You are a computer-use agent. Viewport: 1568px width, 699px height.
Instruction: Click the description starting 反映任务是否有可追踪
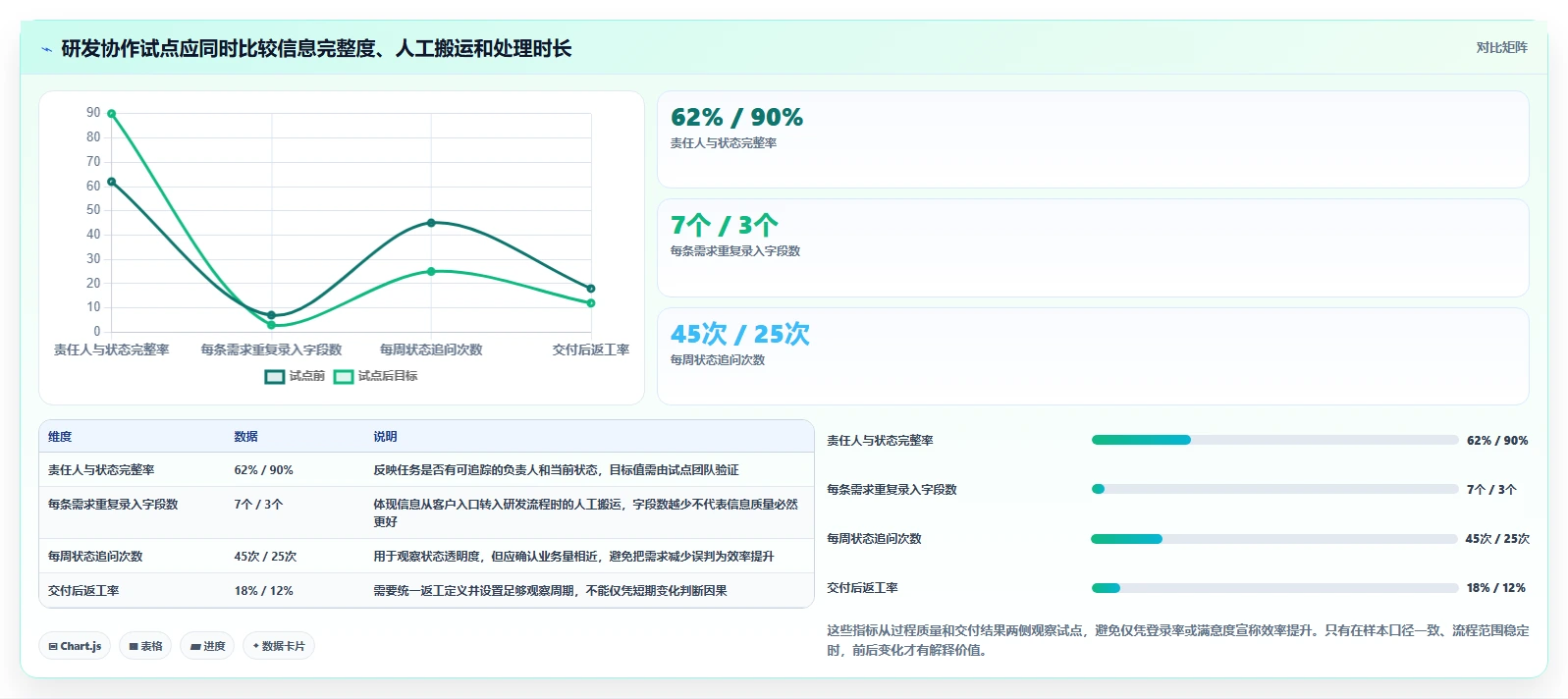pos(556,470)
